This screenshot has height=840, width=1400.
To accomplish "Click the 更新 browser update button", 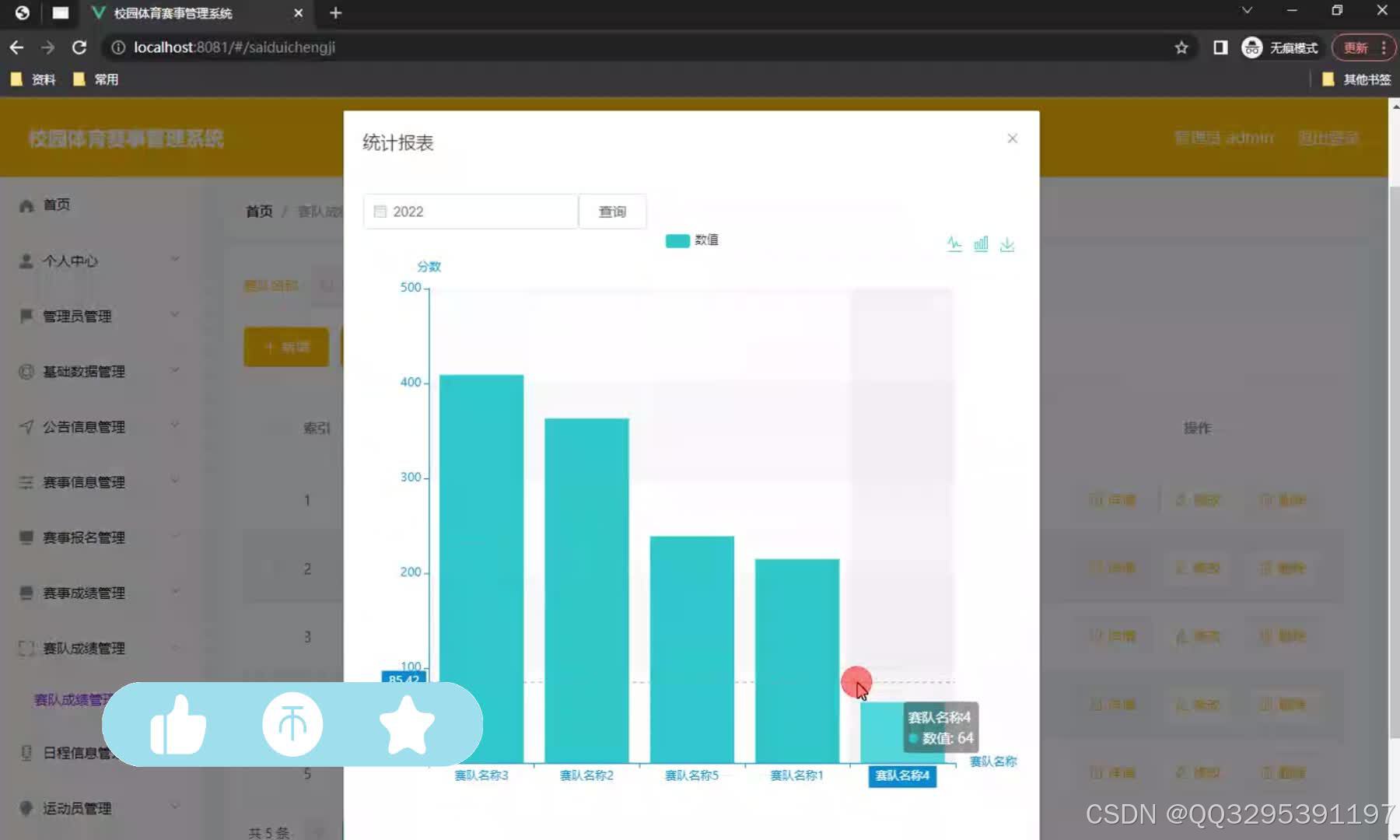I will pyautogui.click(x=1363, y=47).
